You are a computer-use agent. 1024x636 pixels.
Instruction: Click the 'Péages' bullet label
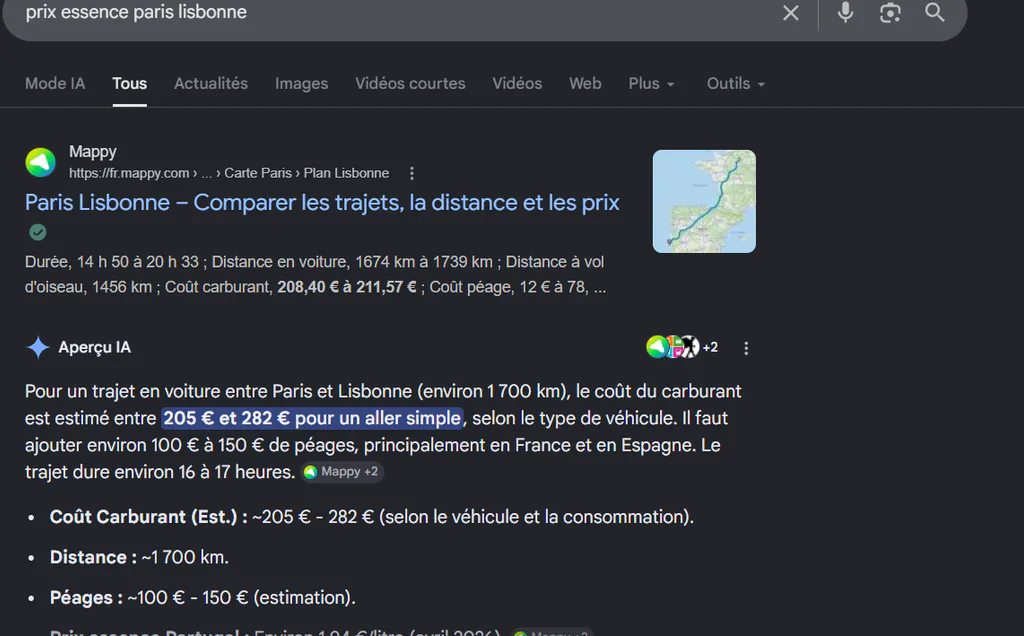click(x=86, y=597)
